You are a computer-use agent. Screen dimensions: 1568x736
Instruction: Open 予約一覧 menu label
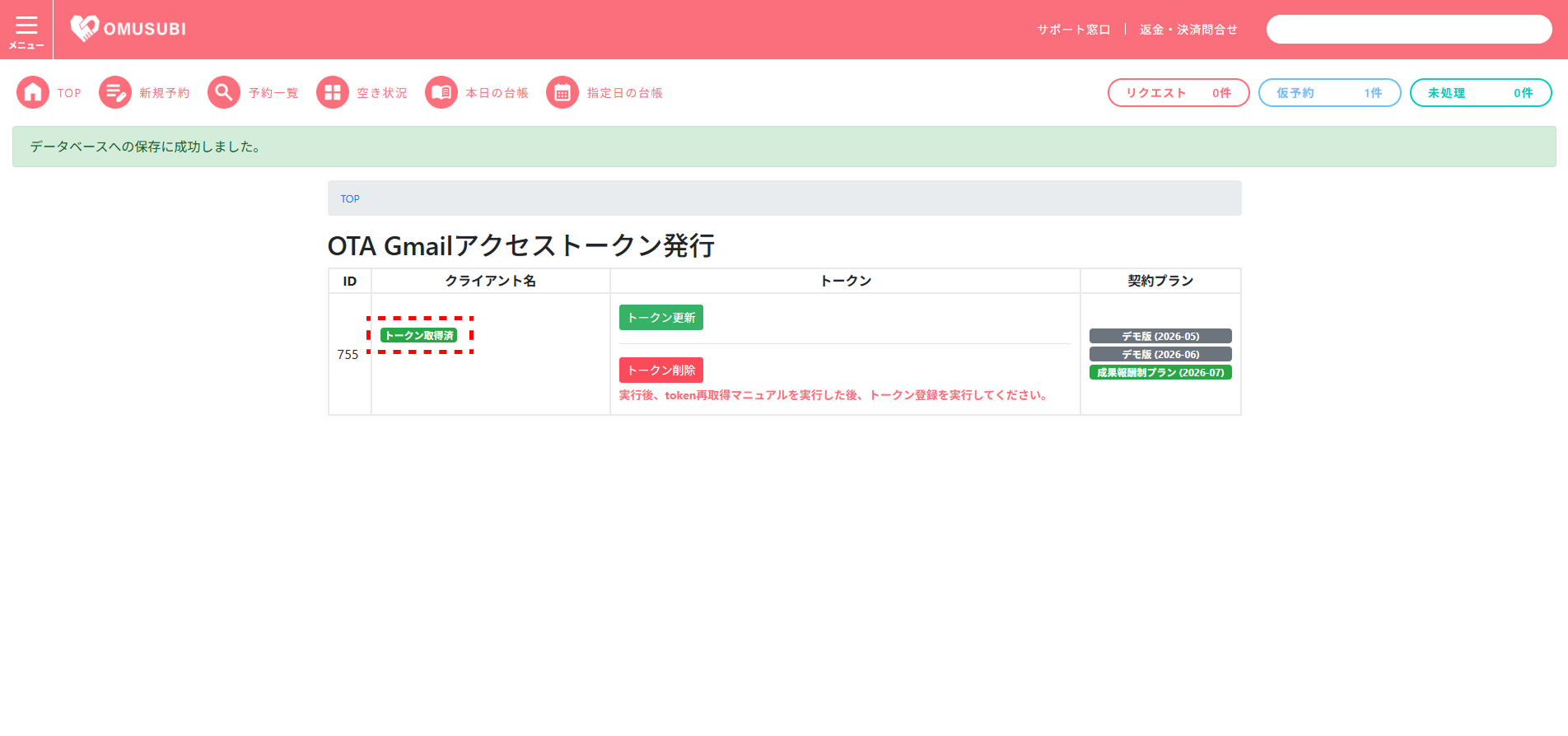[x=273, y=93]
